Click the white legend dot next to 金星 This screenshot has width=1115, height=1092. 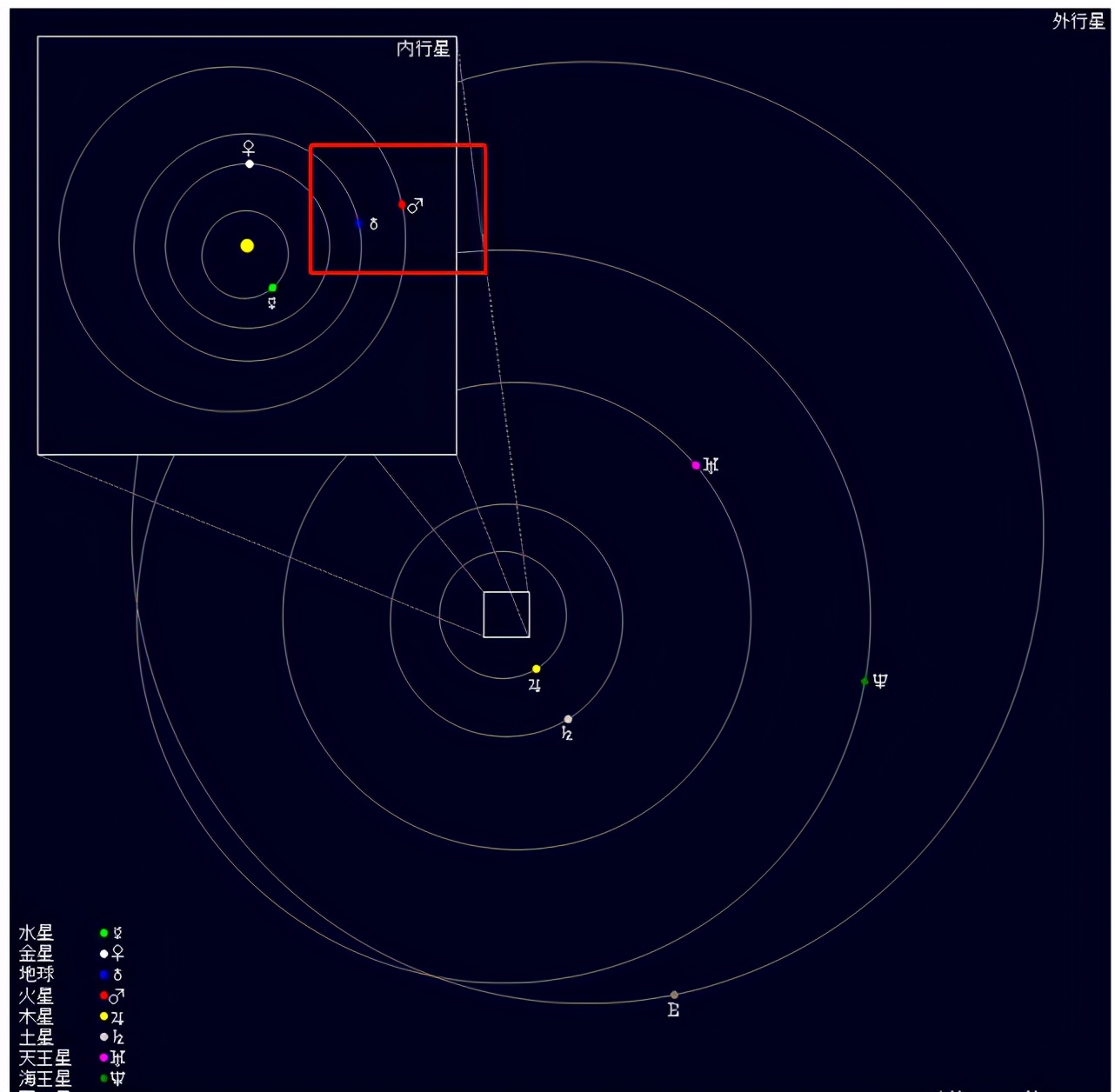coord(103,954)
